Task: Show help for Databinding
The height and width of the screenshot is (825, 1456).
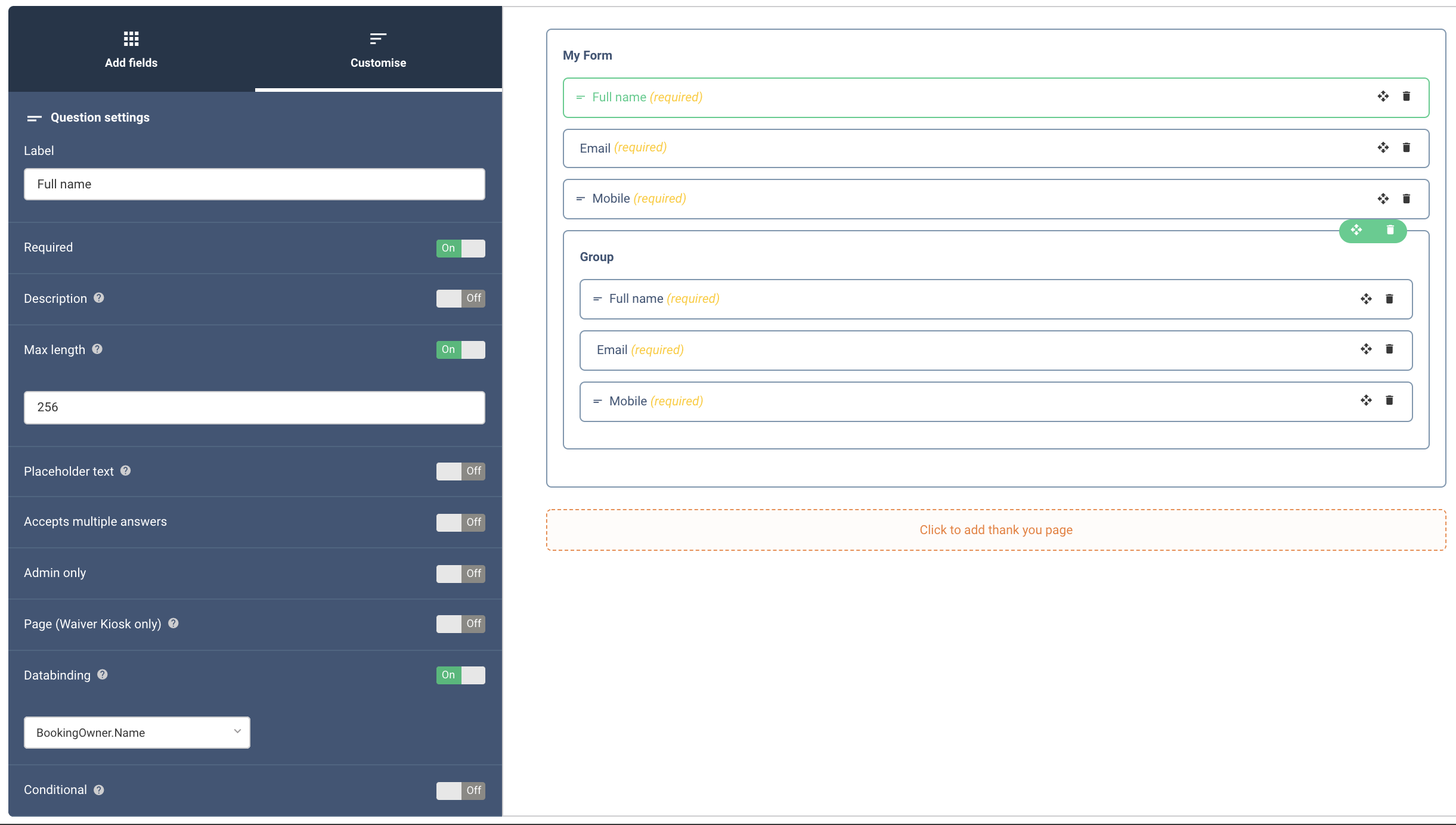Action: click(103, 675)
